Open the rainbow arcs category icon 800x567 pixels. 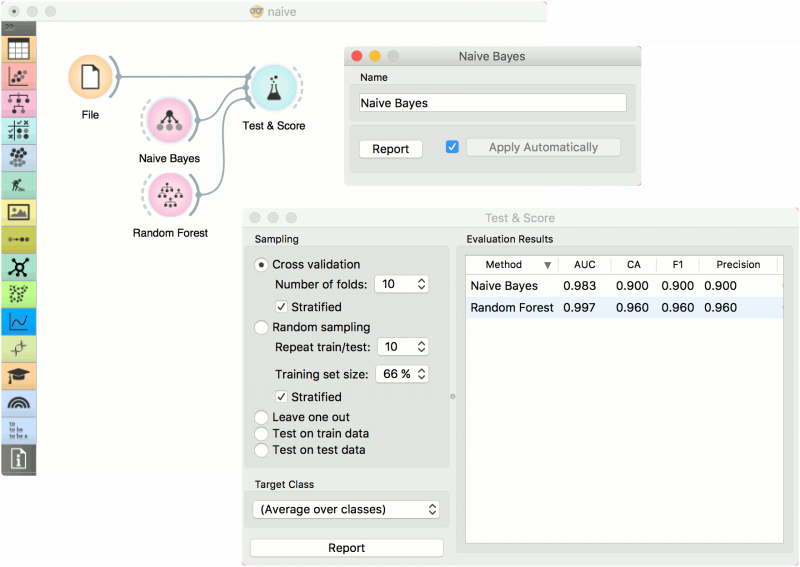[18, 403]
